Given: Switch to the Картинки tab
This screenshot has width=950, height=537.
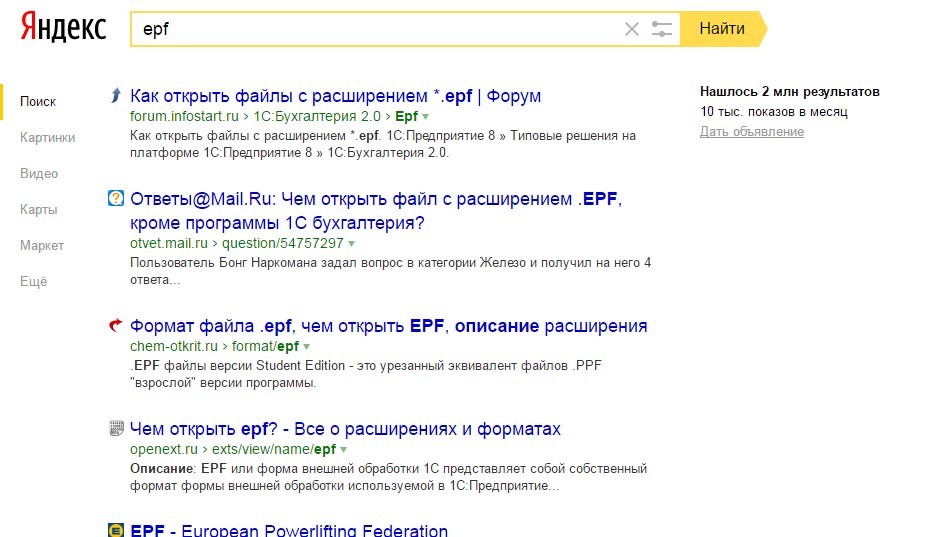Looking at the screenshot, I should point(47,138).
